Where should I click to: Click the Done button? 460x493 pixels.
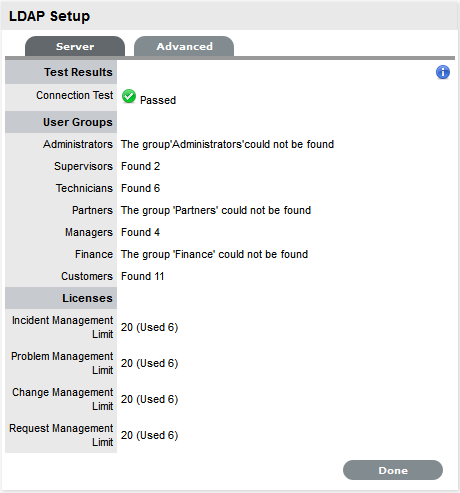click(x=393, y=470)
